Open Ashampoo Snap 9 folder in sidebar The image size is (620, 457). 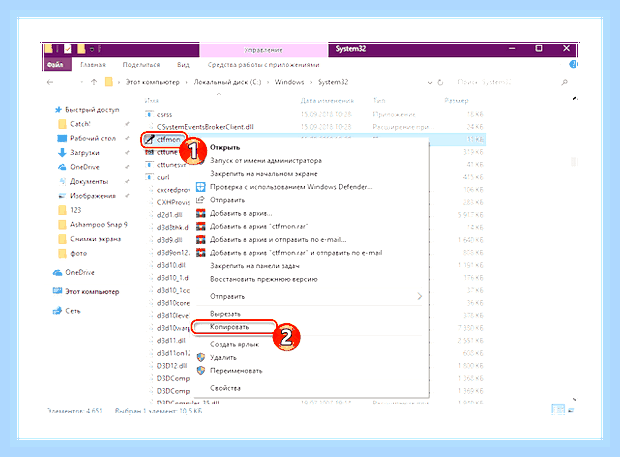(99, 225)
